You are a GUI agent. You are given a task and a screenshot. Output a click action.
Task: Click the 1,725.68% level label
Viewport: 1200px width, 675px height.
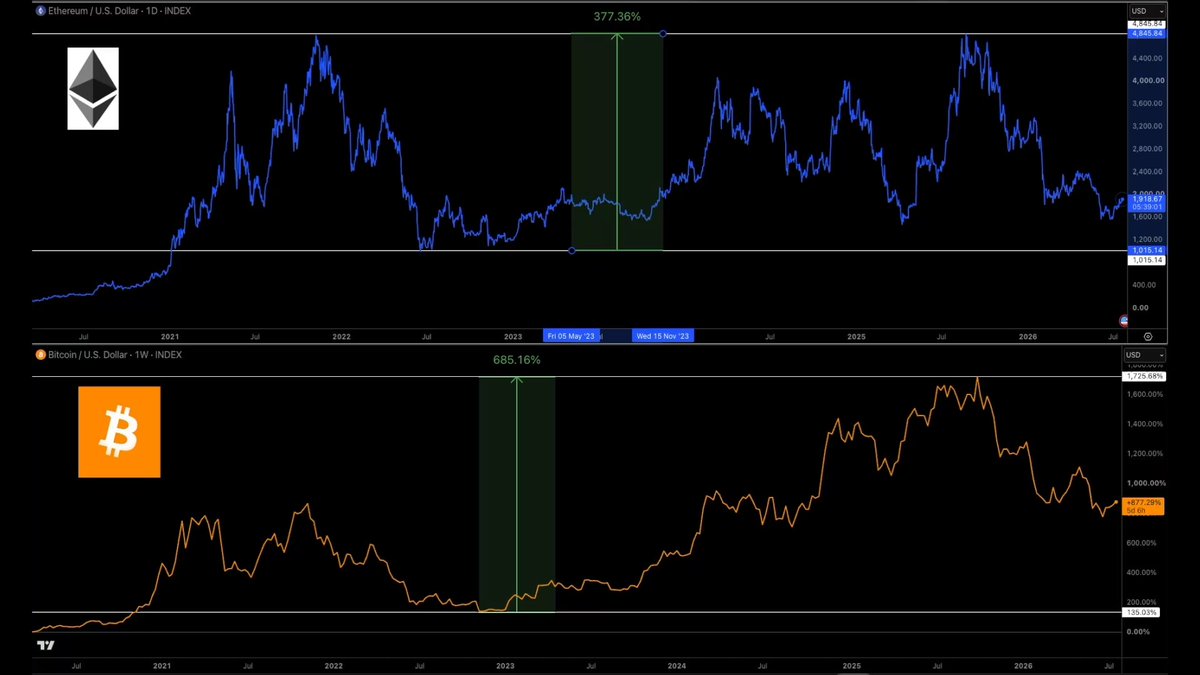pos(1145,377)
